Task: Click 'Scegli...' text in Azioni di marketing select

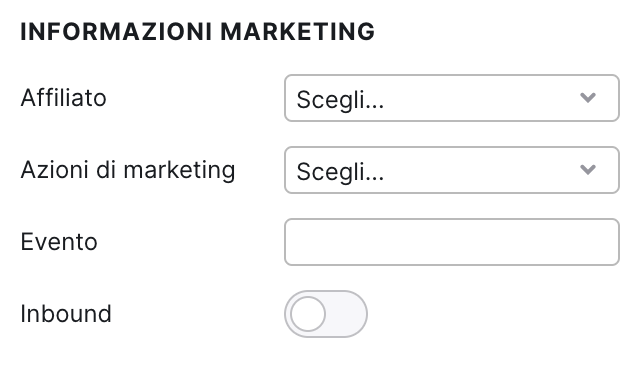Action: pos(340,172)
